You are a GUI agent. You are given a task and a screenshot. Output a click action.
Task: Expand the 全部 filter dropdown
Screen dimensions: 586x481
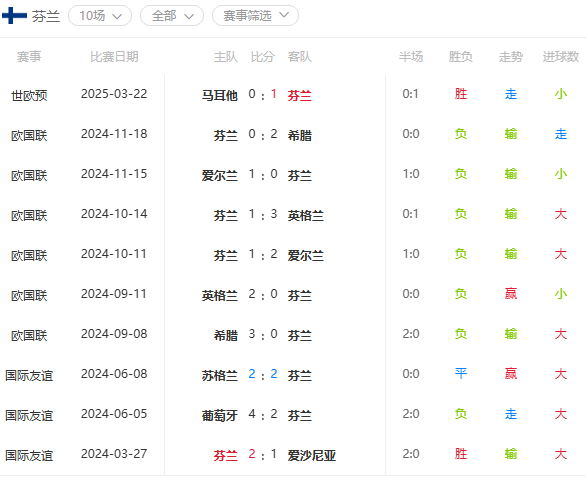pos(172,16)
